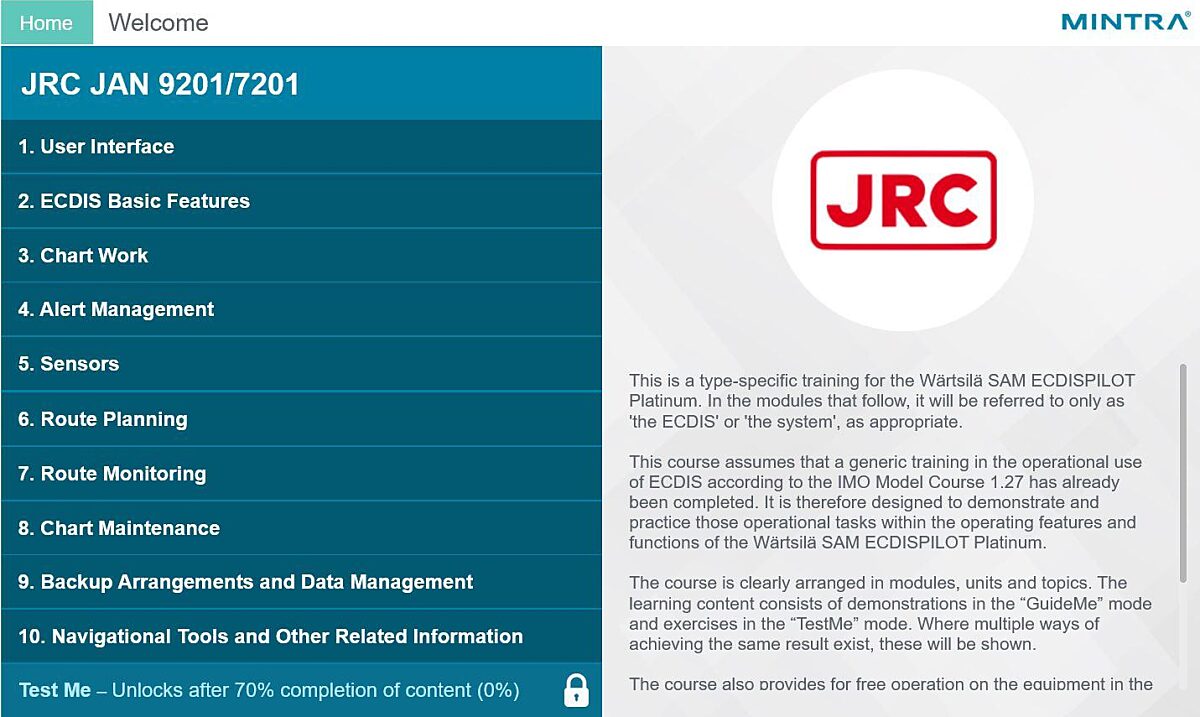Select module 7. Route Monitoring
The width and height of the screenshot is (1200, 717).
click(x=300, y=473)
